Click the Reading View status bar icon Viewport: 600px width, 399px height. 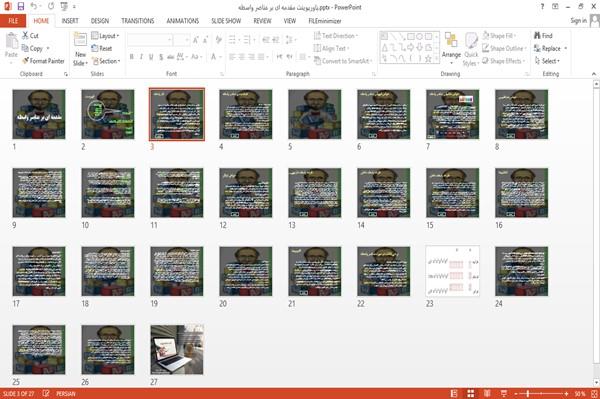coord(487,394)
